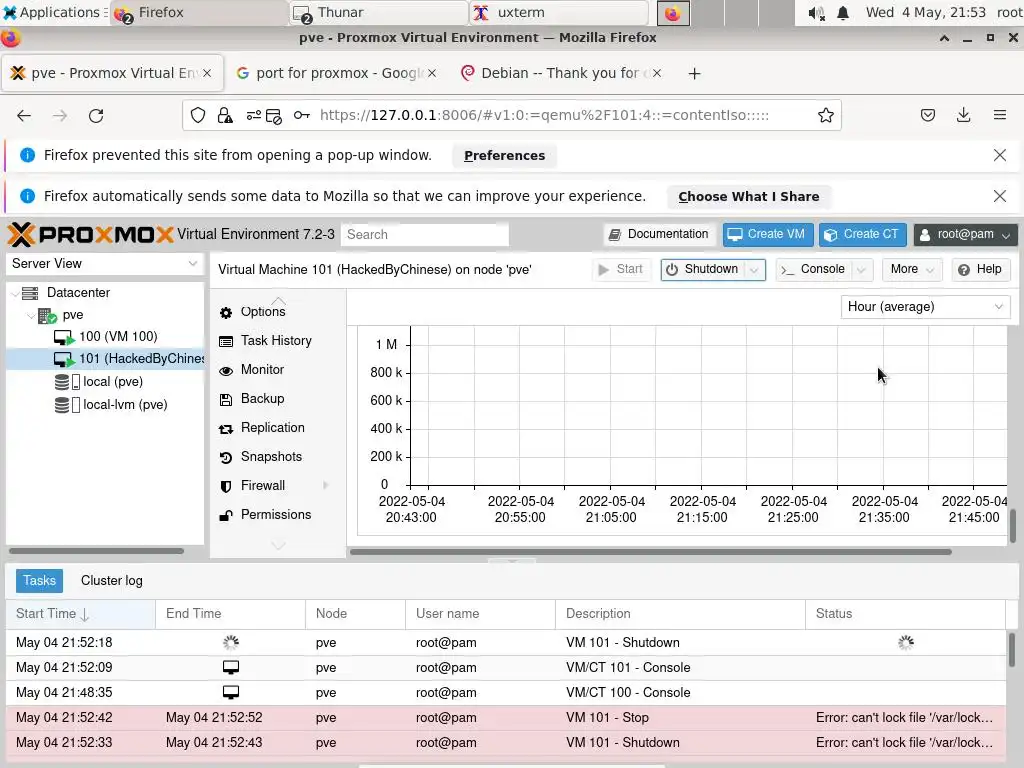
Task: Click the pop-up Preferences button
Action: [x=504, y=155]
